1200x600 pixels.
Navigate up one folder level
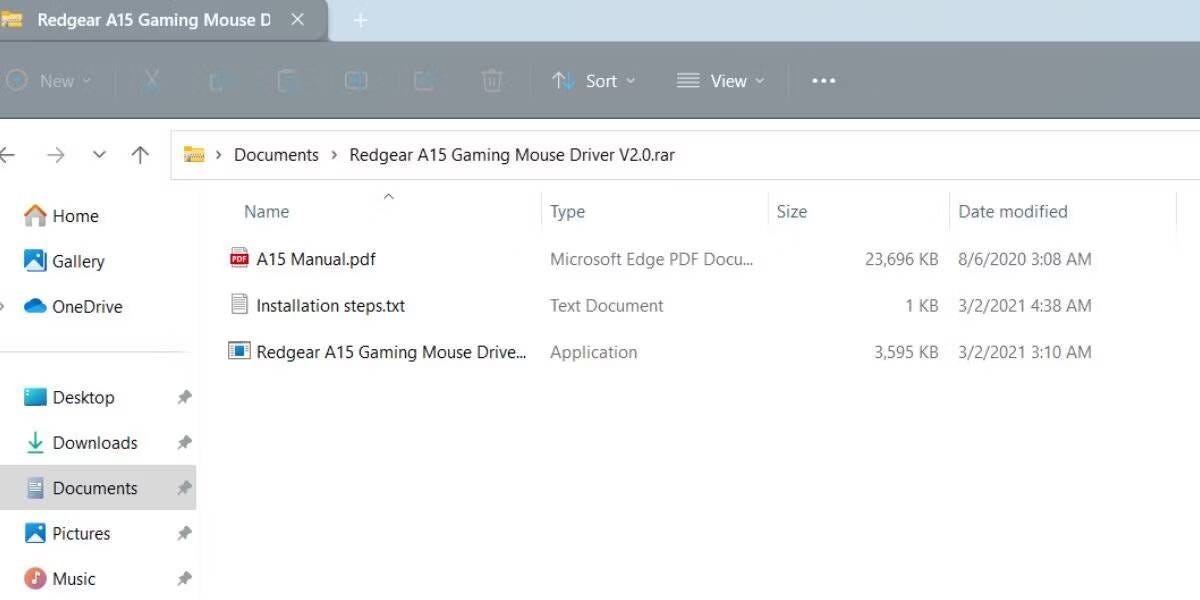click(140, 154)
